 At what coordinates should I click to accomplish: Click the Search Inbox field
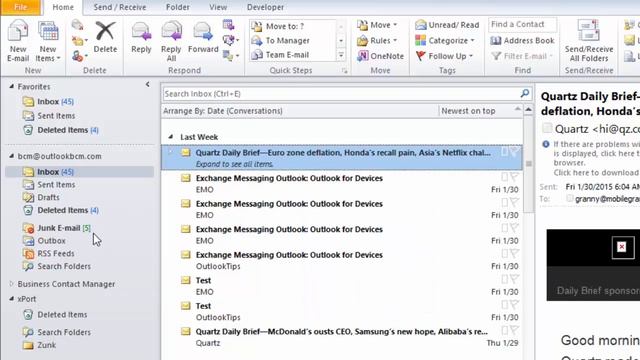pos(341,94)
